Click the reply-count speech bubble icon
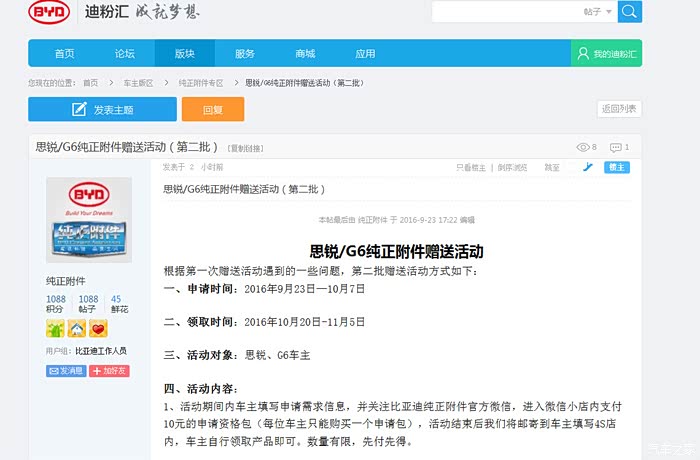The image size is (700, 460). [x=615, y=147]
